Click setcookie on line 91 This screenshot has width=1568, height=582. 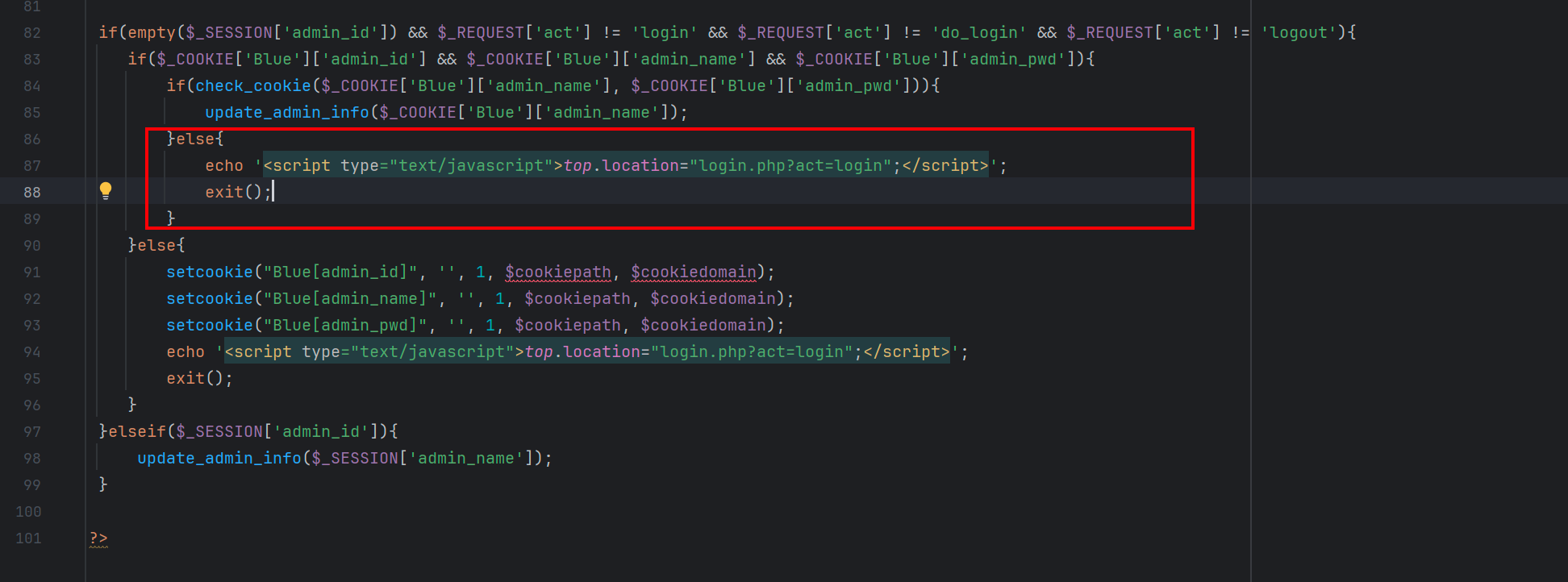[x=210, y=272]
